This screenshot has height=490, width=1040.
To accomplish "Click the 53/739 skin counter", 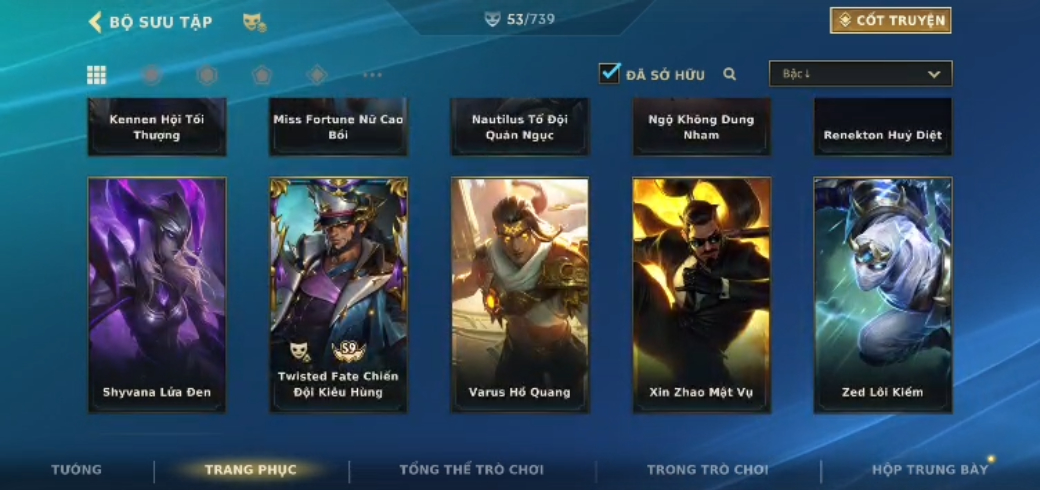I will (520, 19).
